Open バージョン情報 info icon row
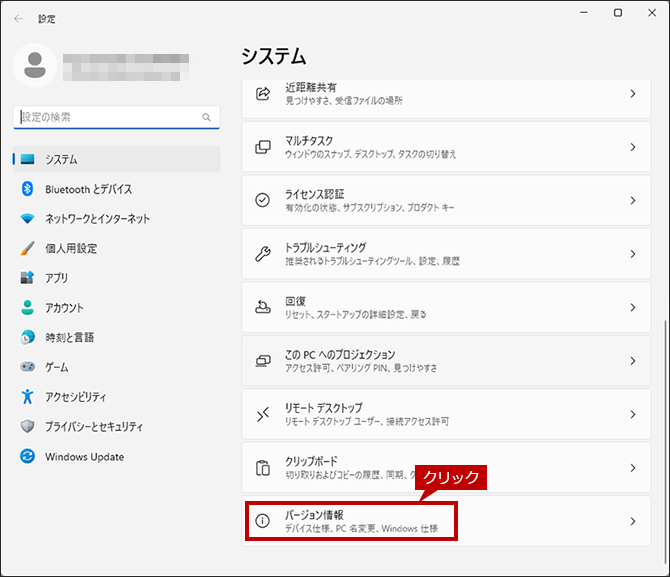Image resolution: width=670 pixels, height=577 pixels. (x=446, y=521)
